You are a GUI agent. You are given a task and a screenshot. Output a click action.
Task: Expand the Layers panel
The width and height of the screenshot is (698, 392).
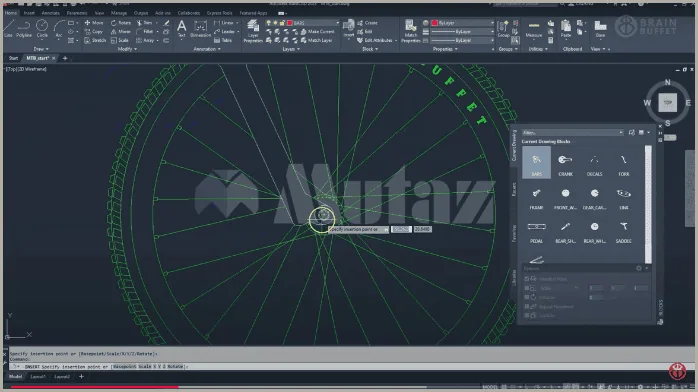point(291,49)
